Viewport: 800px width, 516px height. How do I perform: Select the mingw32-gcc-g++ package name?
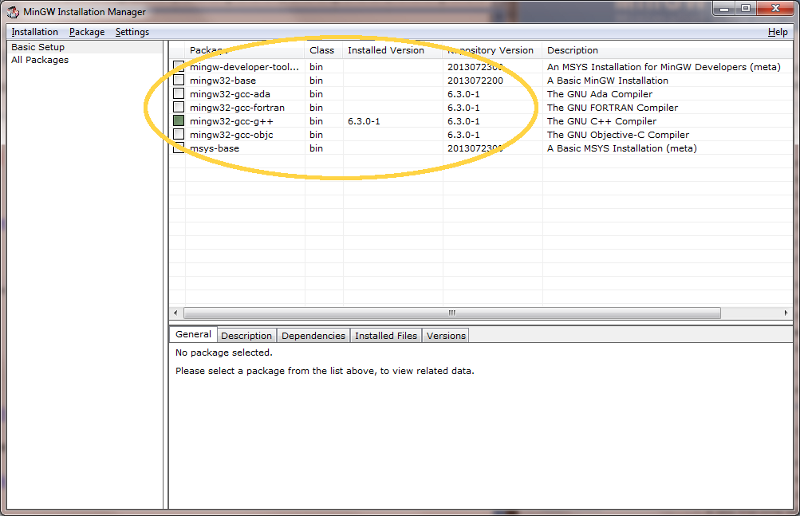[x=232, y=121]
